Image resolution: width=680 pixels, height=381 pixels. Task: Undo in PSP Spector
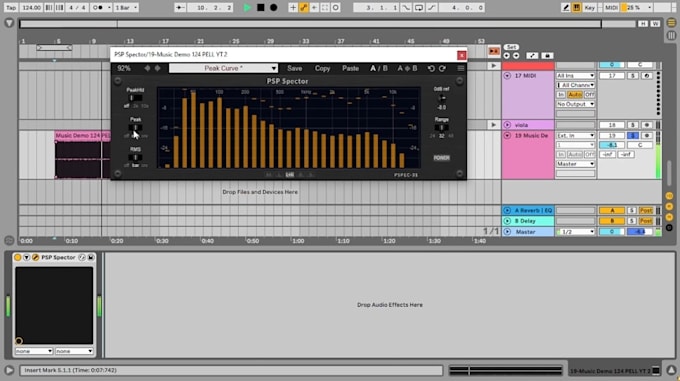[431, 68]
